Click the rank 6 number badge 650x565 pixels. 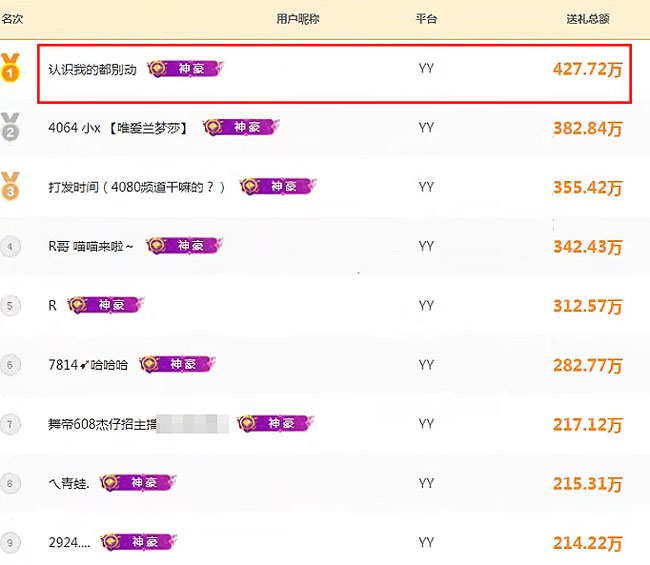[x=10, y=365]
